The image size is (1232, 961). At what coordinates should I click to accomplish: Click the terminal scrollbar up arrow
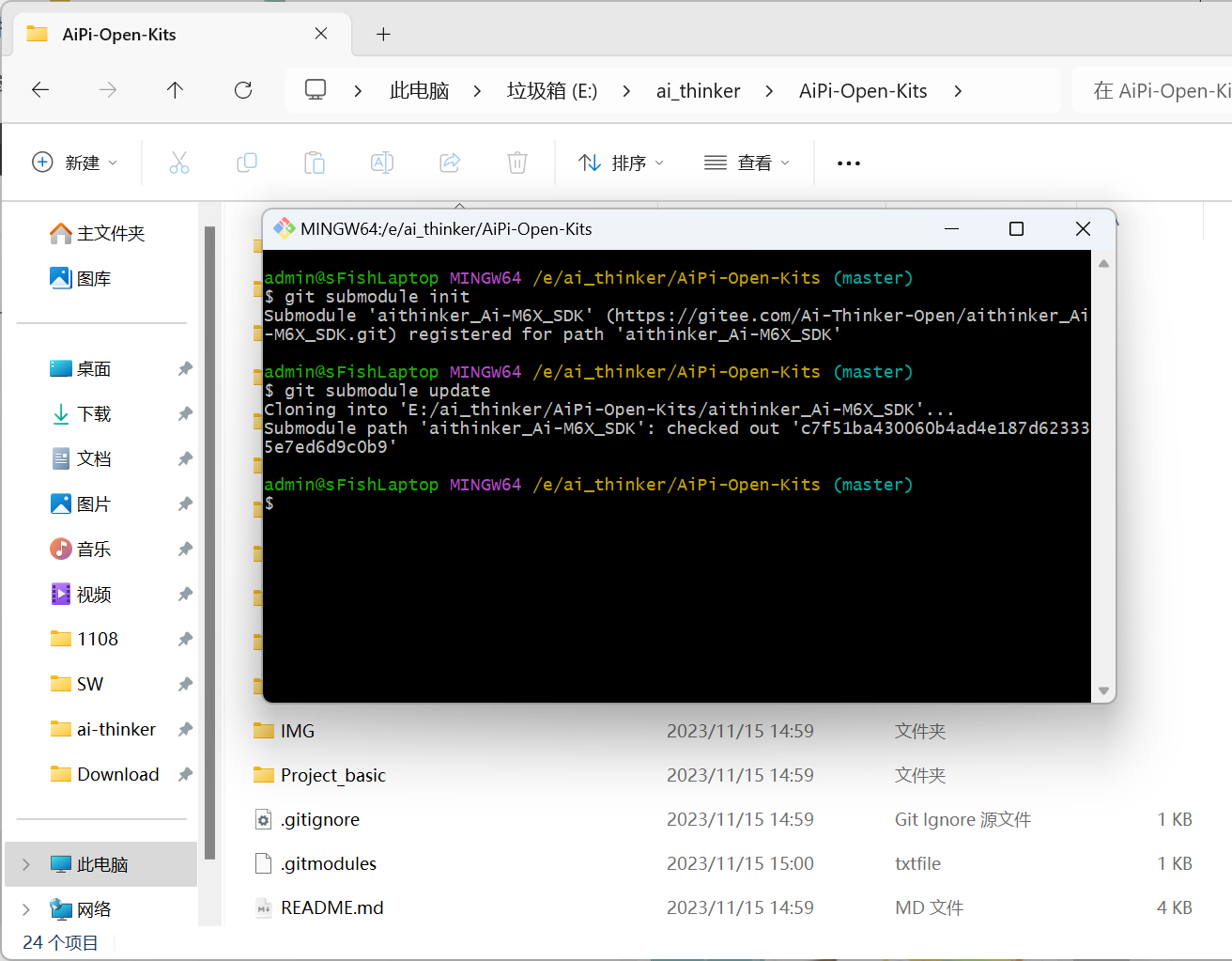1103,264
